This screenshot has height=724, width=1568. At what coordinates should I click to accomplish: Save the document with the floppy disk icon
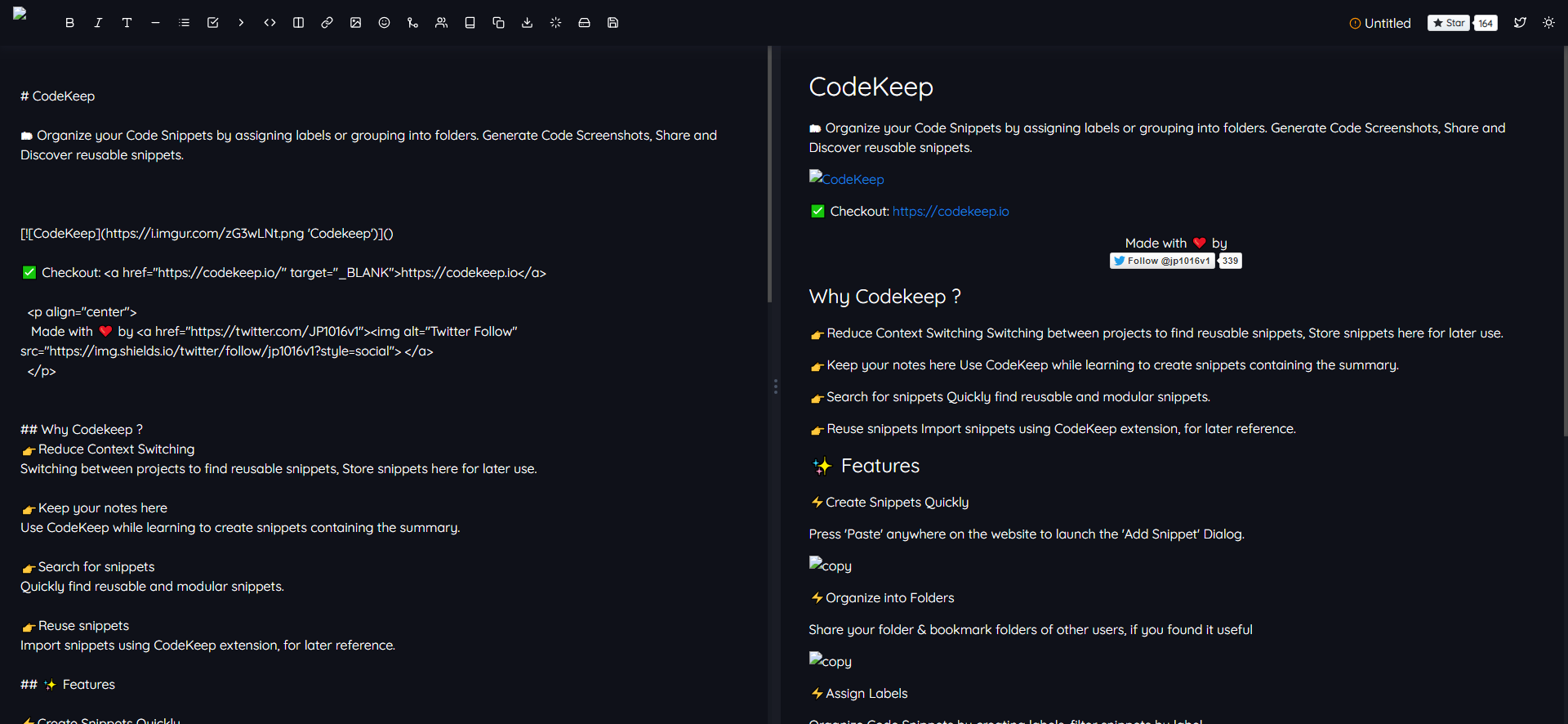[612, 23]
